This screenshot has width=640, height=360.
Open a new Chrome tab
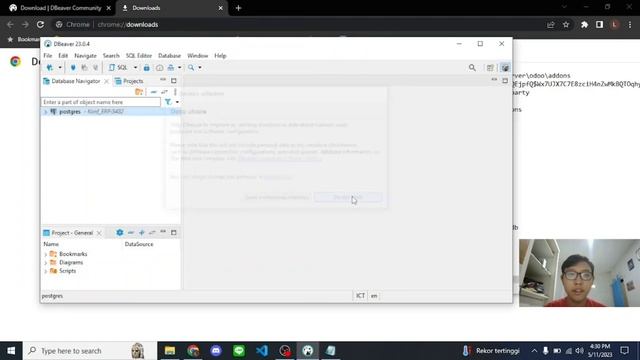pyautogui.click(x=238, y=8)
